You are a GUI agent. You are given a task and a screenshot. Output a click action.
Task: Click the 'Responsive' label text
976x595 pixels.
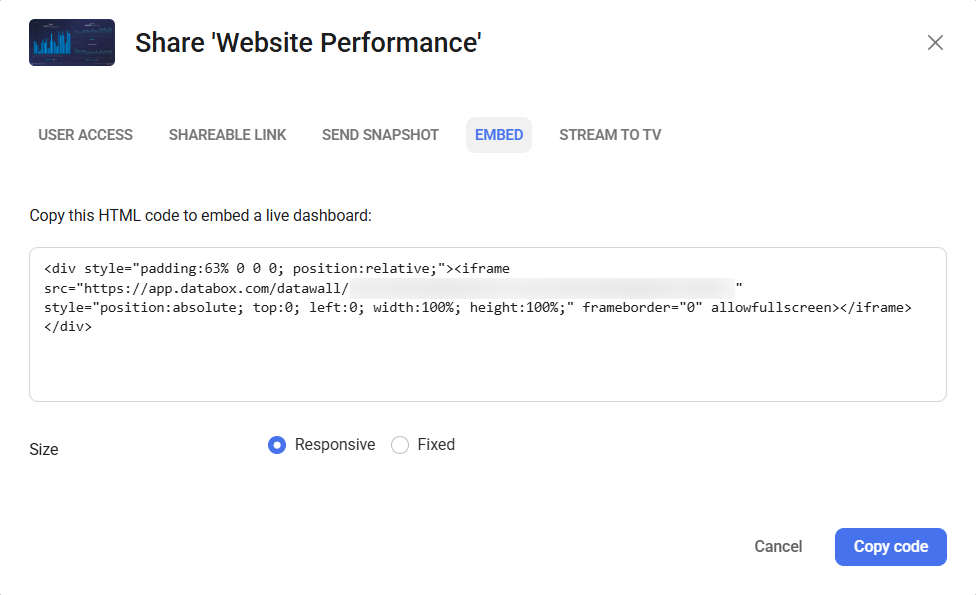pos(335,444)
